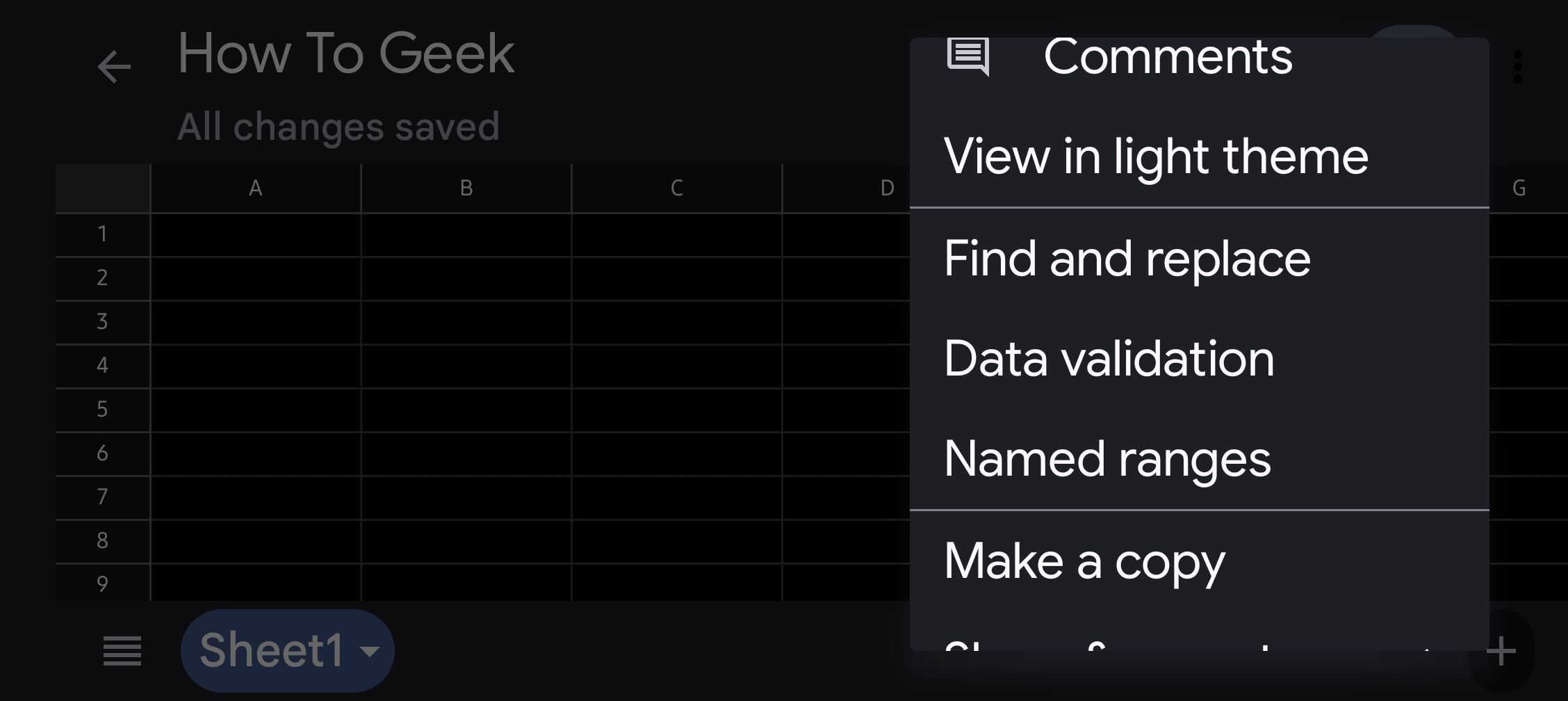Click the column G header

(x=1521, y=186)
